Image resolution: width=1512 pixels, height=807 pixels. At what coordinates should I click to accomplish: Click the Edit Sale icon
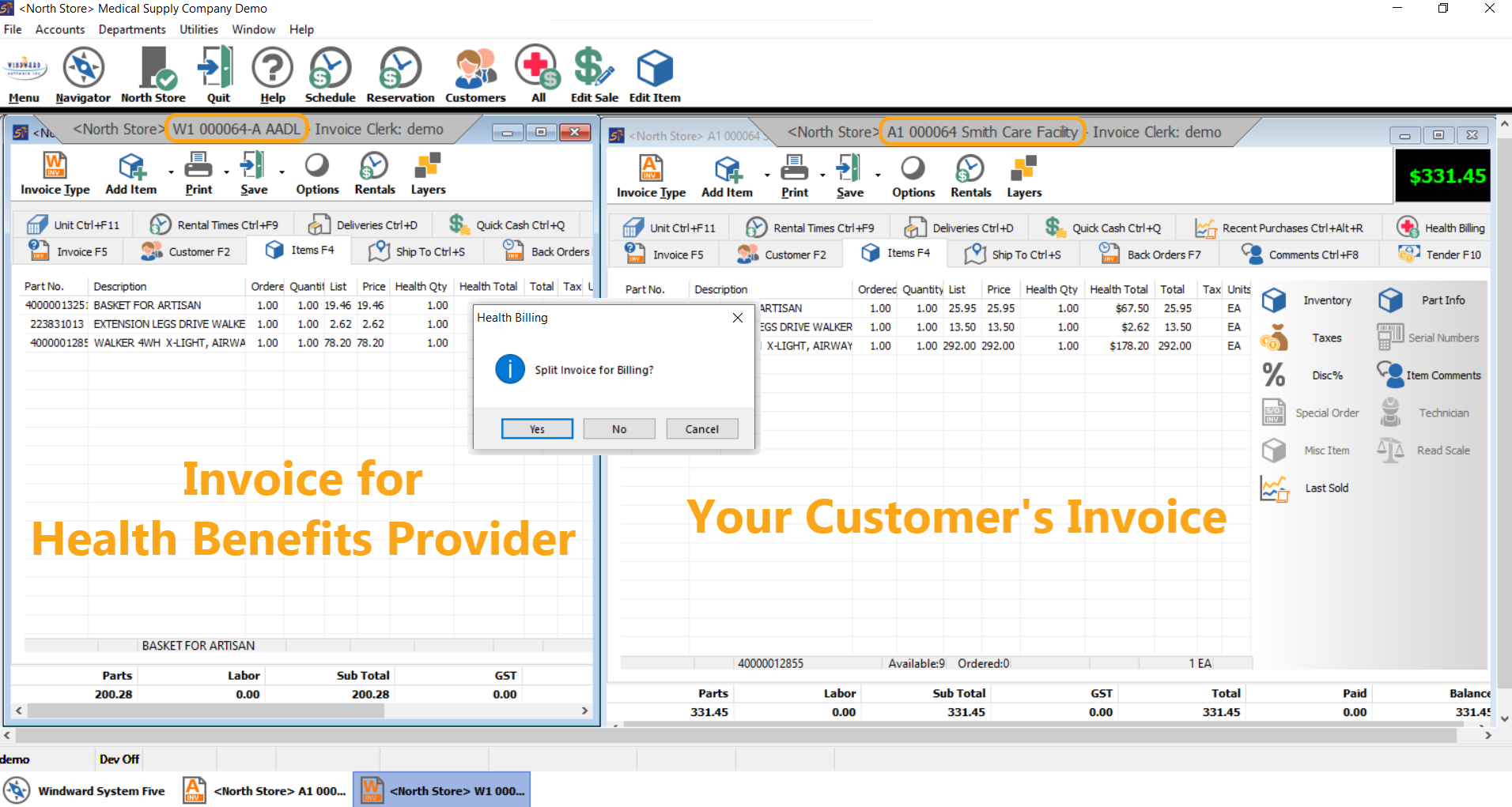click(x=592, y=74)
